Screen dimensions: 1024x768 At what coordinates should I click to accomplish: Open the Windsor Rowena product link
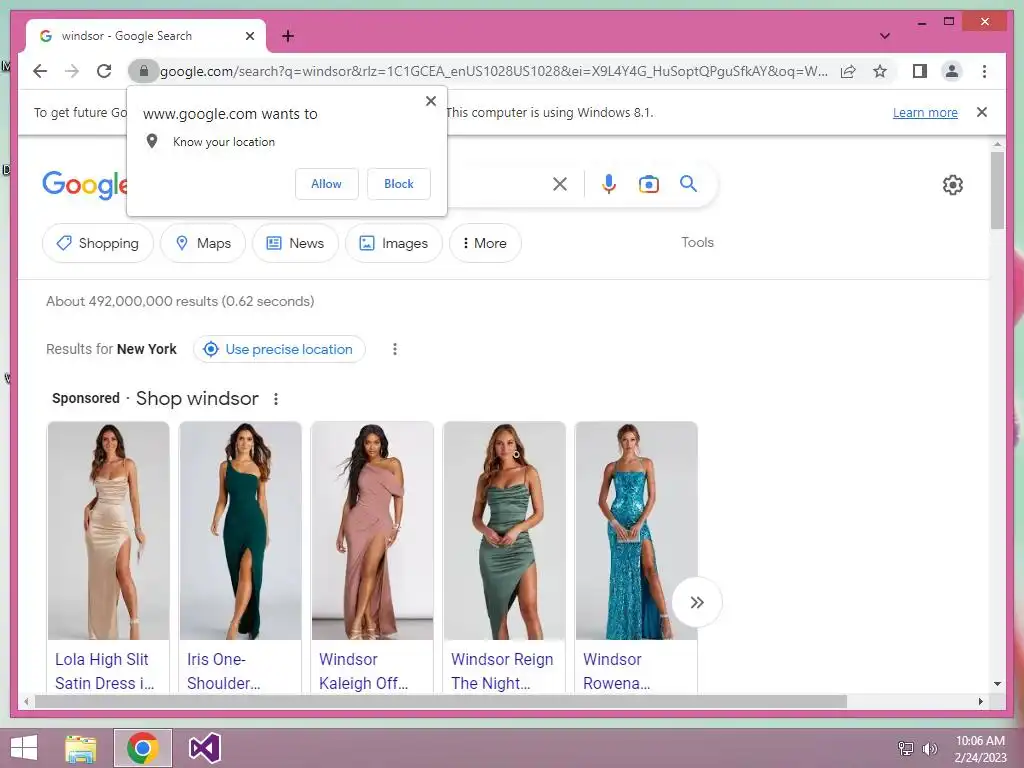click(616, 671)
